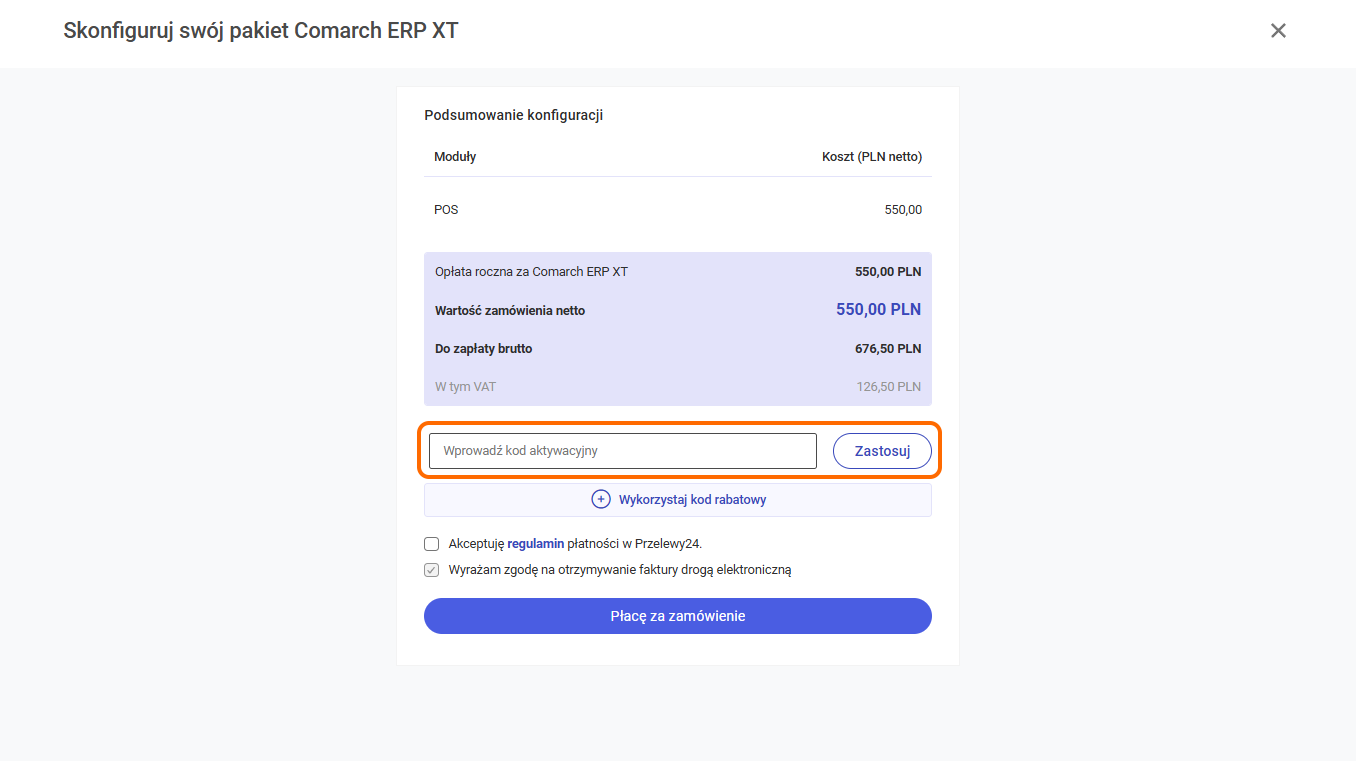This screenshot has width=1356, height=761.
Task: Click the Podsumowanie konfiguracji heading
Action: click(x=513, y=115)
